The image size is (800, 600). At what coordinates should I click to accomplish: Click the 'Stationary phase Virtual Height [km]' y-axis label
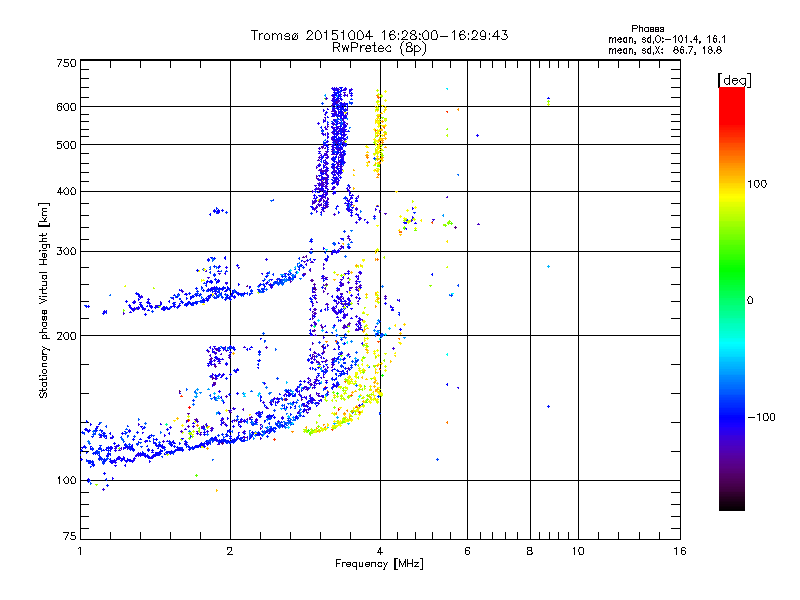click(x=44, y=300)
